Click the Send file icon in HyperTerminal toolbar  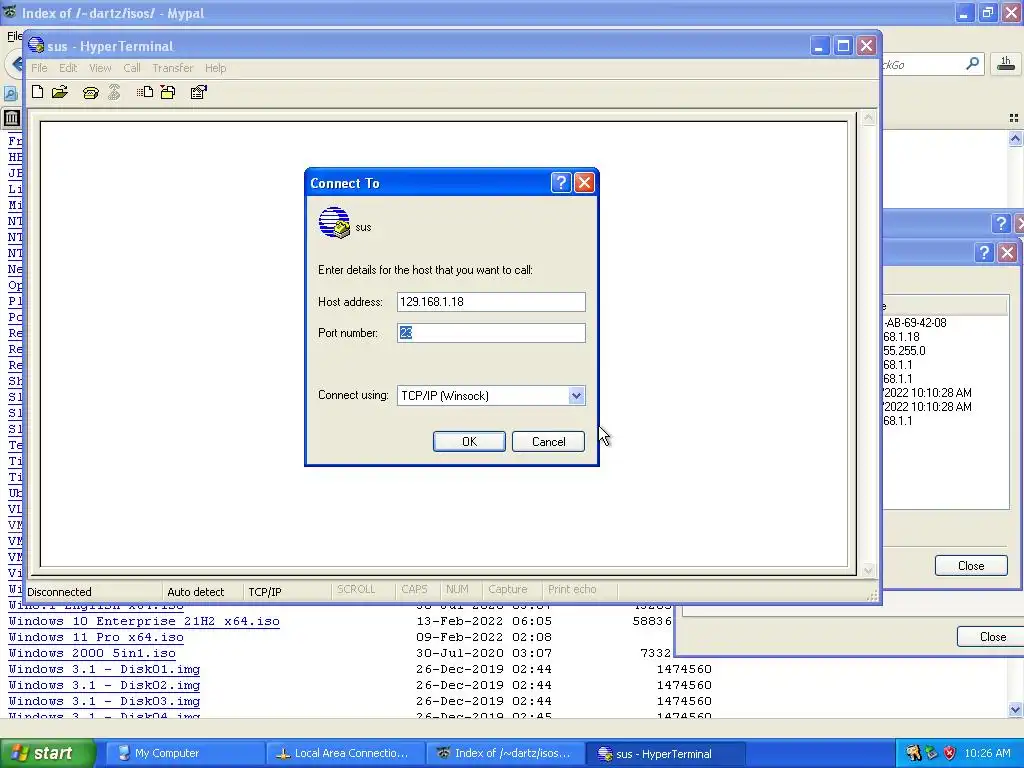pos(145,92)
